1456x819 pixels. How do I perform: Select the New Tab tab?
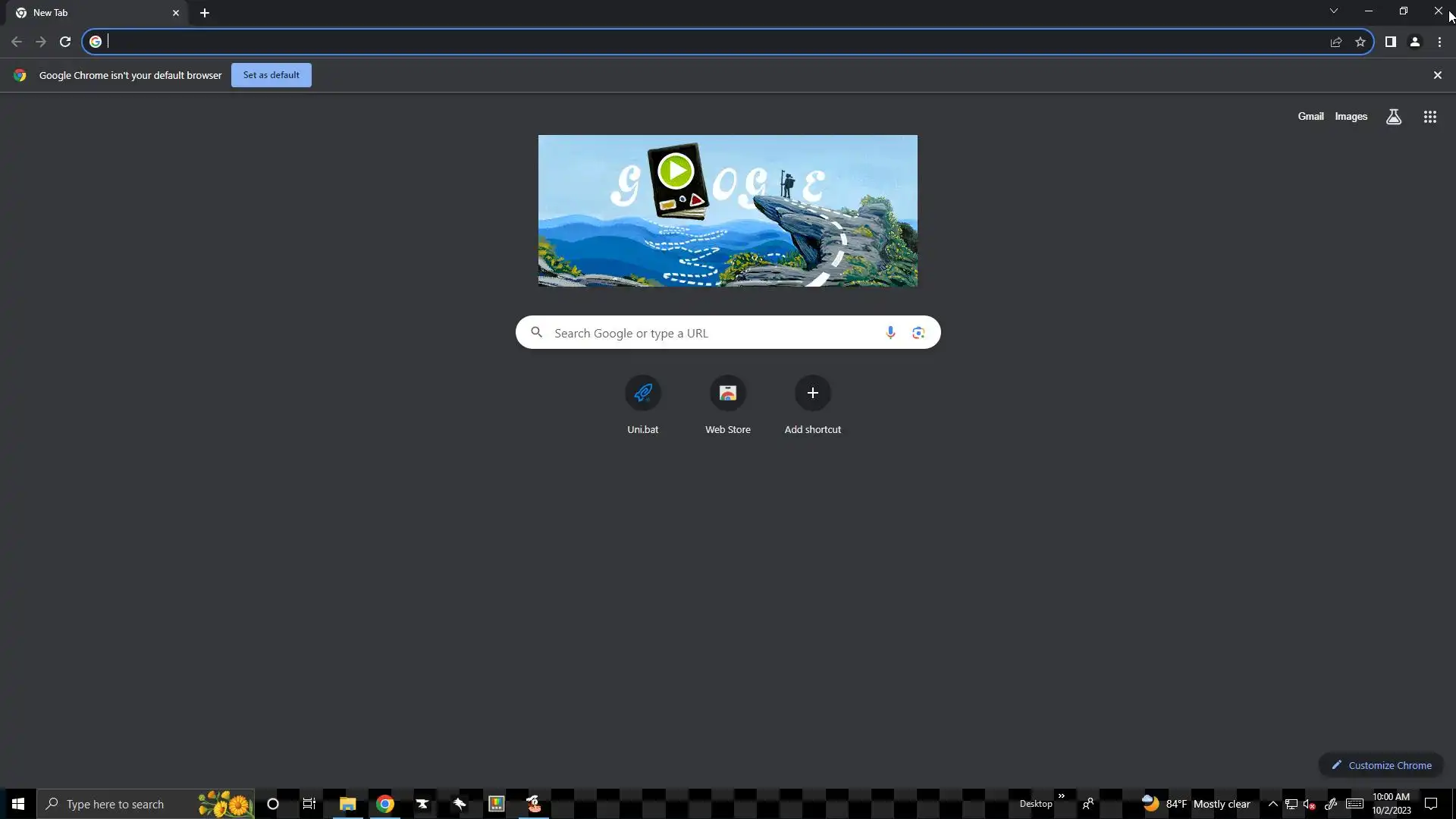[x=91, y=13]
